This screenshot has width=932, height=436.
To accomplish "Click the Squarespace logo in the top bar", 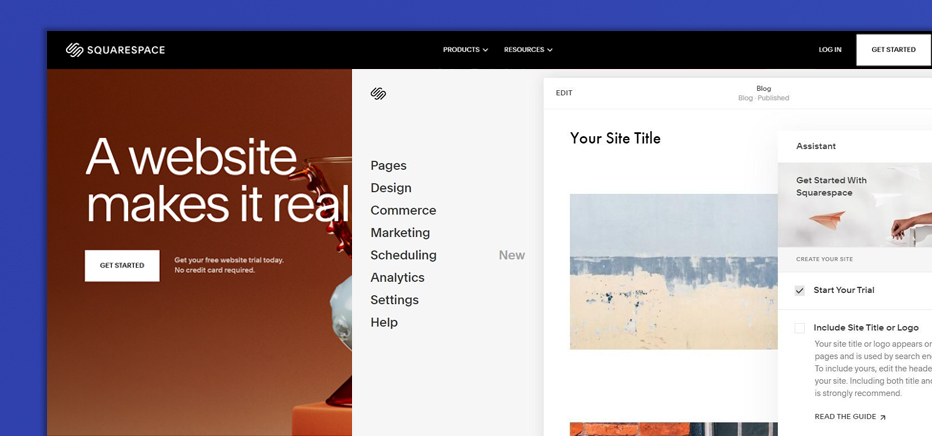I will pos(115,50).
